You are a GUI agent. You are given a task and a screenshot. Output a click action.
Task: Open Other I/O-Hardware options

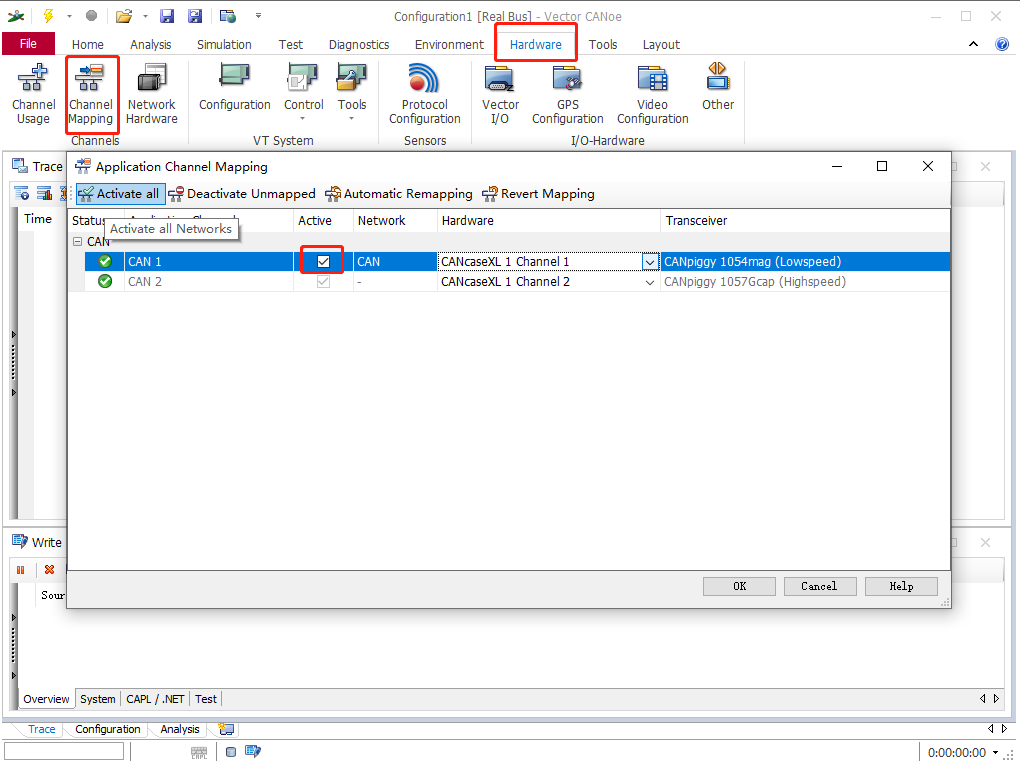pos(718,88)
